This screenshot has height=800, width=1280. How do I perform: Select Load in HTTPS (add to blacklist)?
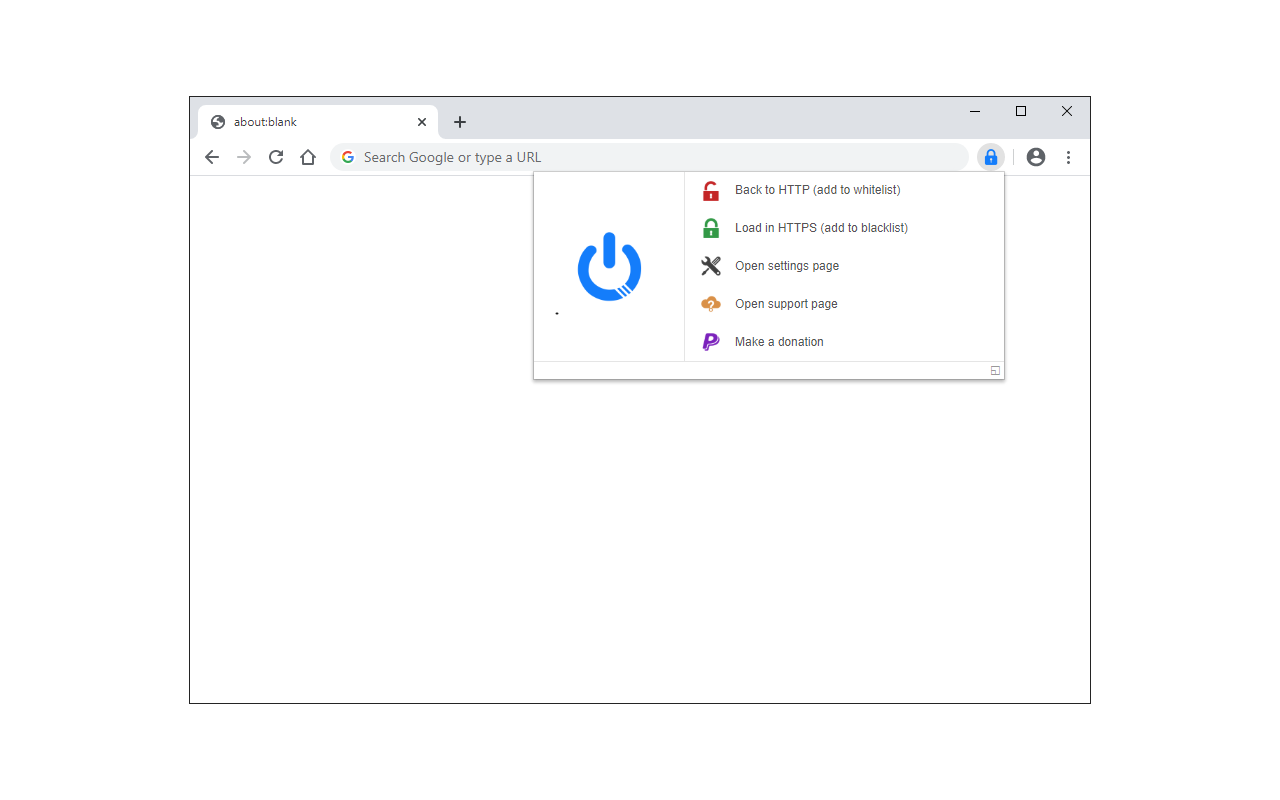pos(821,227)
